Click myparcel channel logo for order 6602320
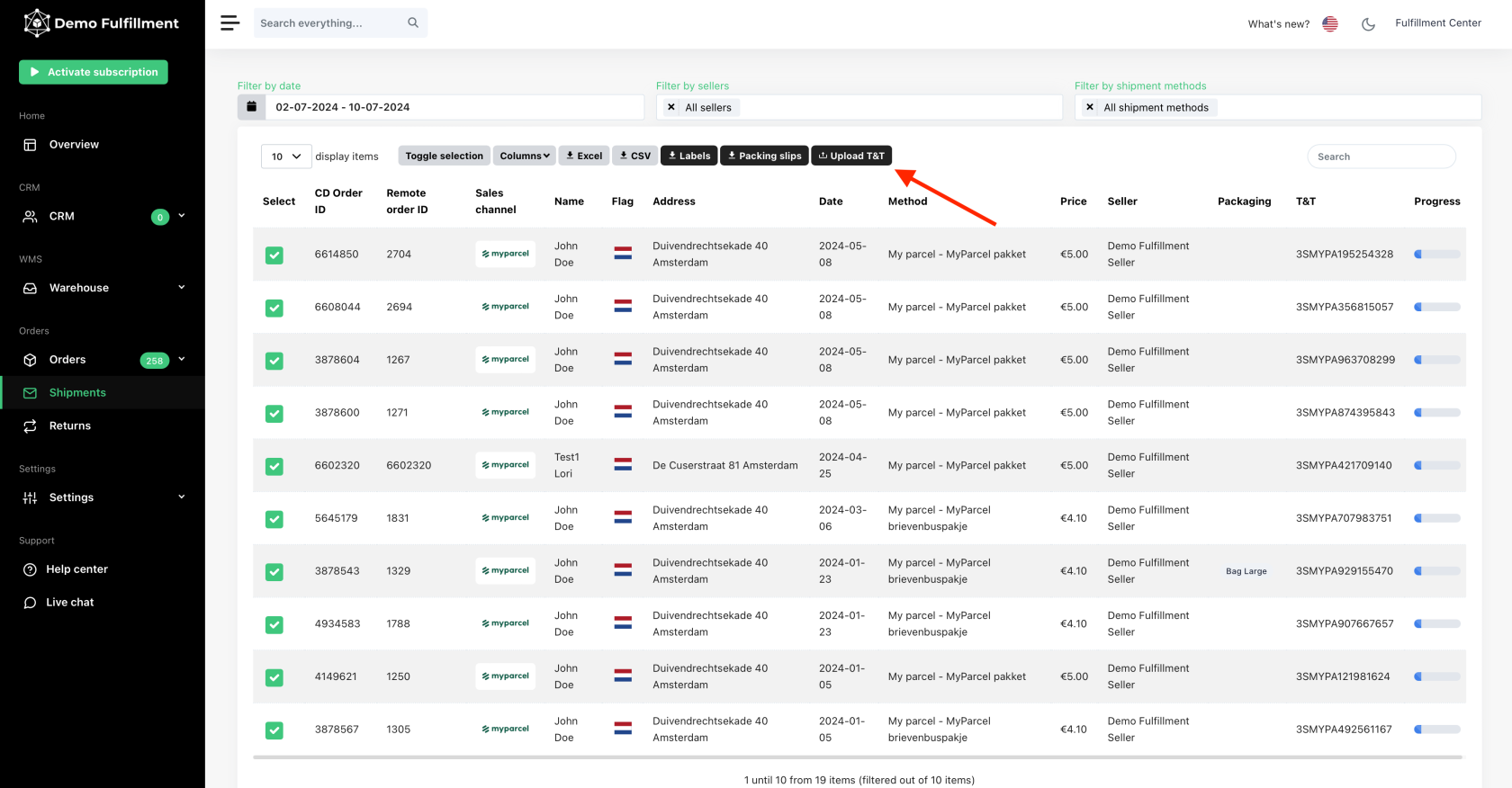 [x=505, y=465]
